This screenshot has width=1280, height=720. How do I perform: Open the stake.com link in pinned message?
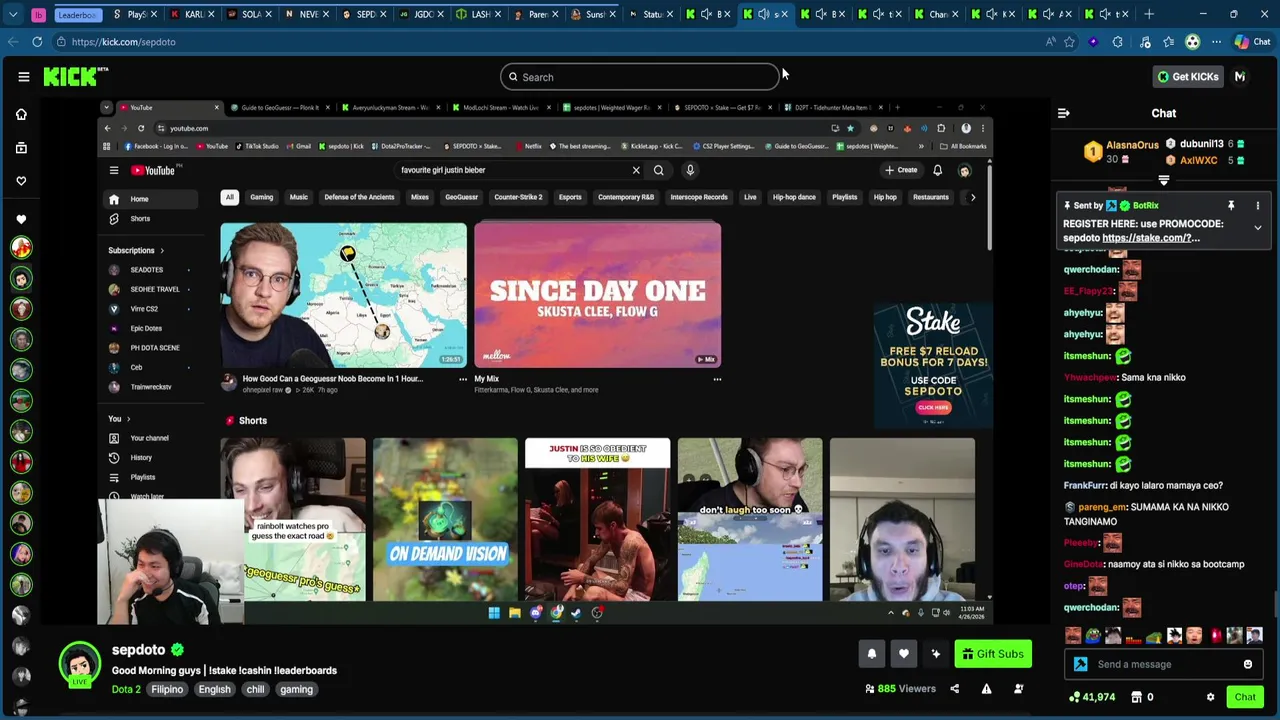[1150, 238]
